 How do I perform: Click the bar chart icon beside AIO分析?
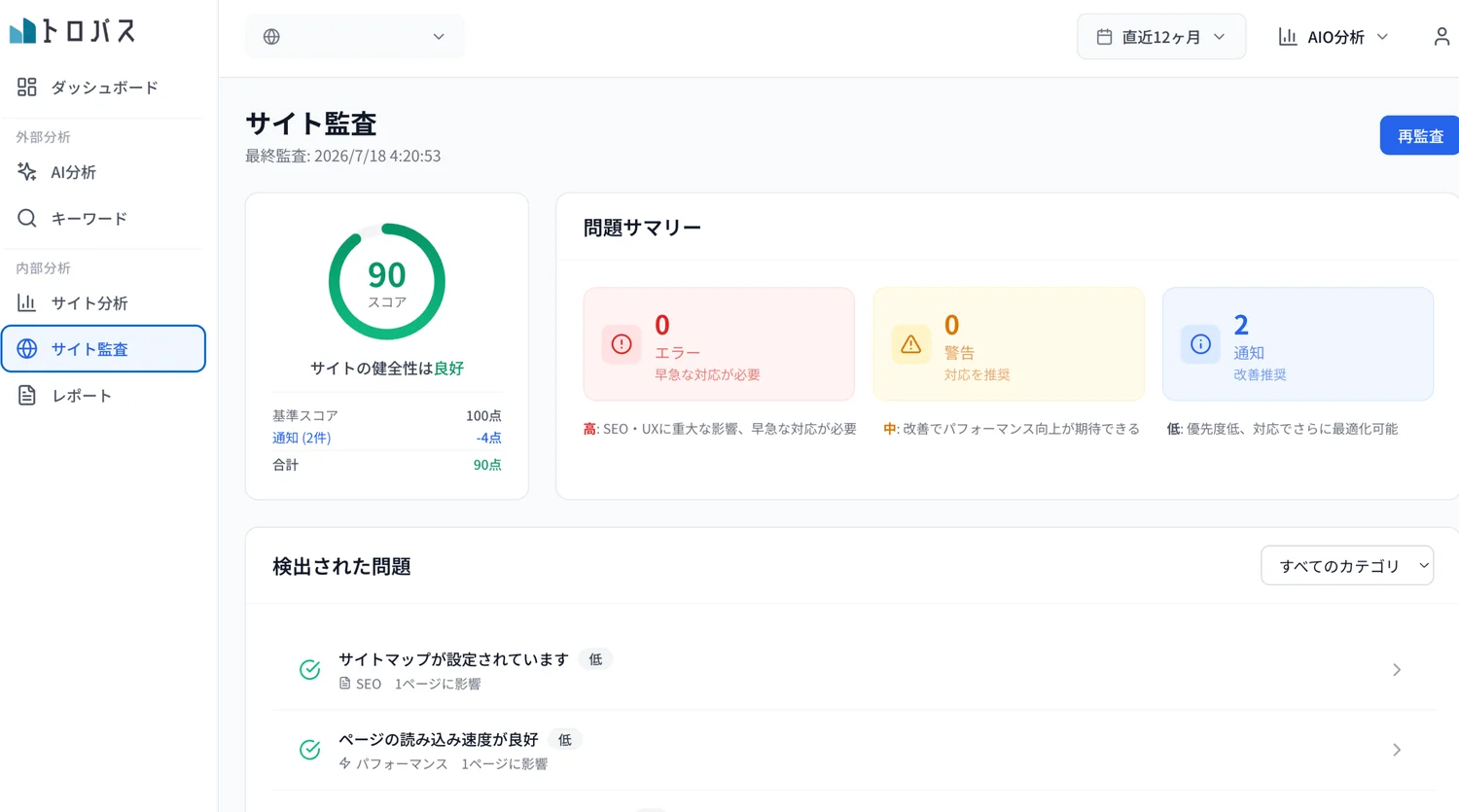tap(1288, 37)
